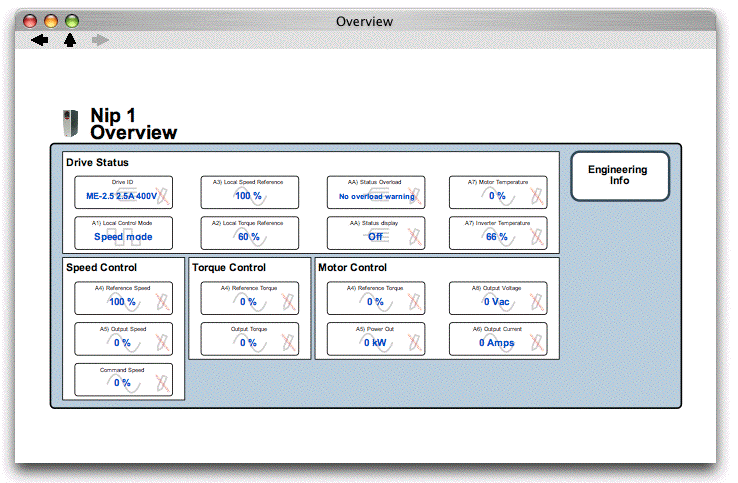Viewport: 738px width, 483px height.
Task: Select the Status Overload indicator box
Action: click(x=376, y=192)
